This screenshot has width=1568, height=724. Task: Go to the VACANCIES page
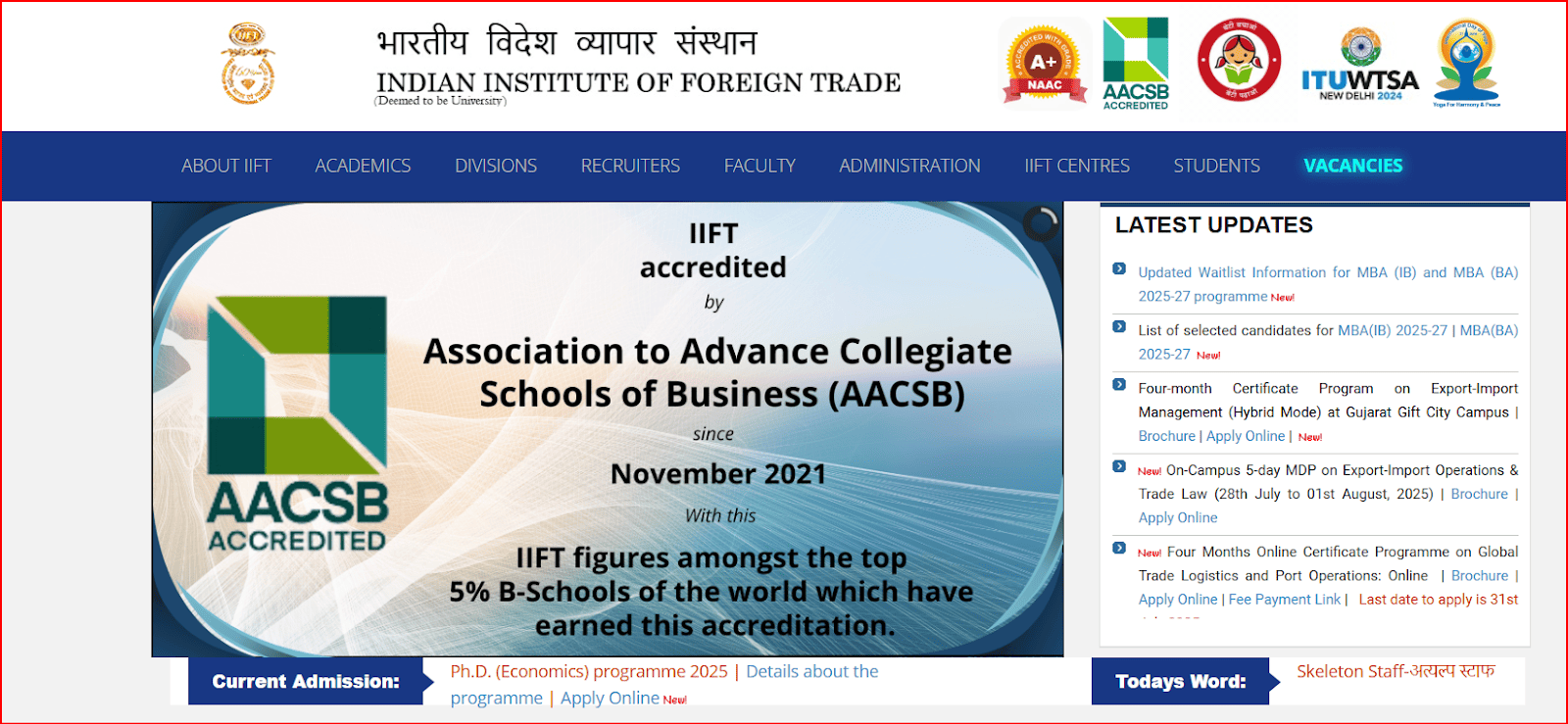pyautogui.click(x=1352, y=166)
